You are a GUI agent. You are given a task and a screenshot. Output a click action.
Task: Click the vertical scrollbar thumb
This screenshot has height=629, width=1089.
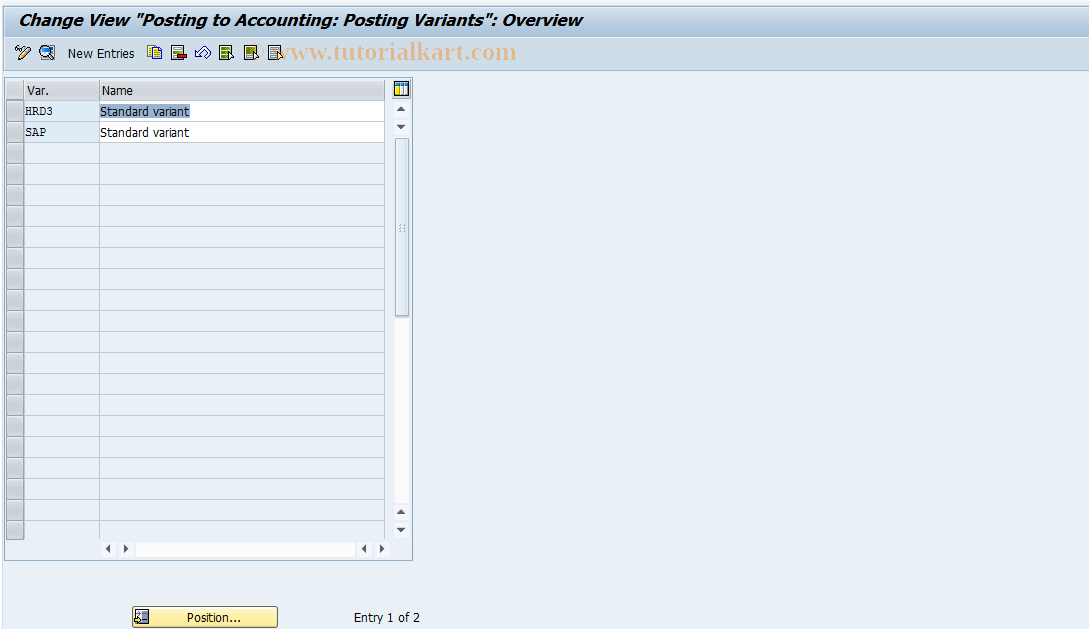point(401,227)
